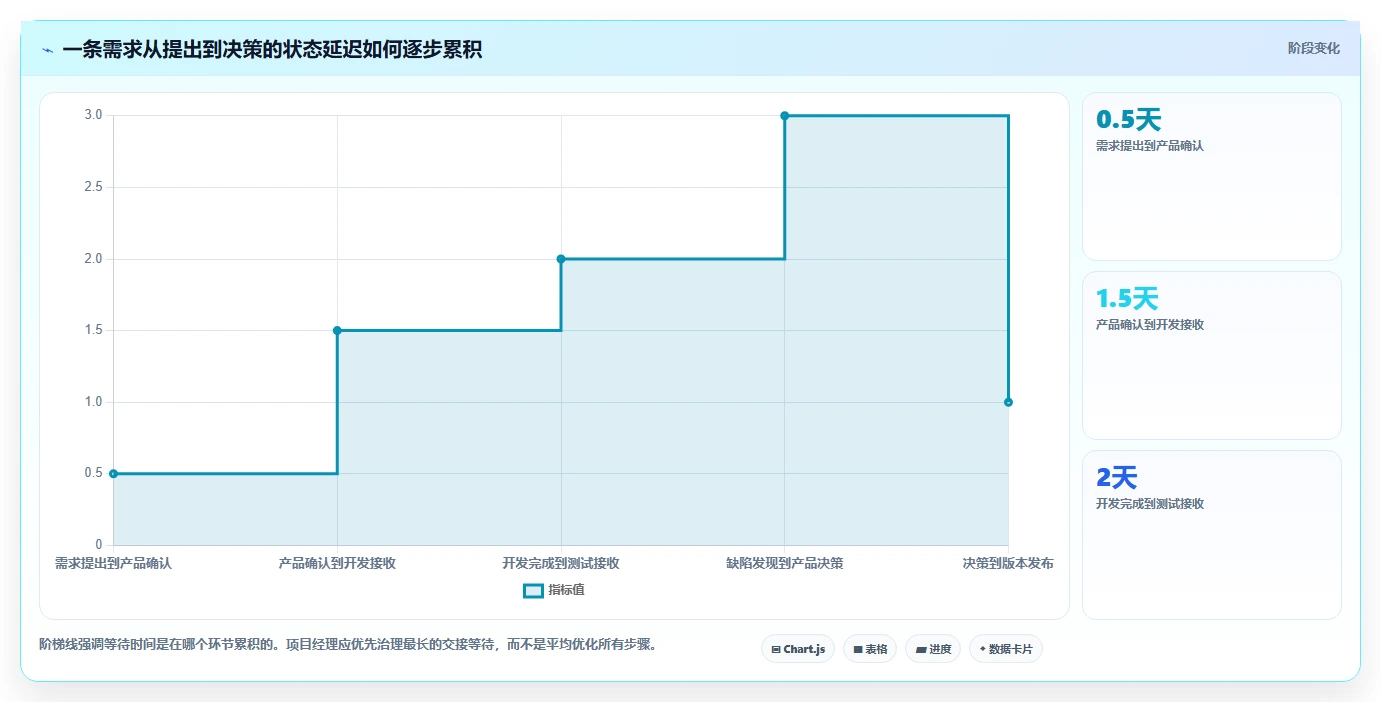1381x702 pixels.
Task: Toggle the 指标值 legend swatch
Action: [x=534, y=590]
